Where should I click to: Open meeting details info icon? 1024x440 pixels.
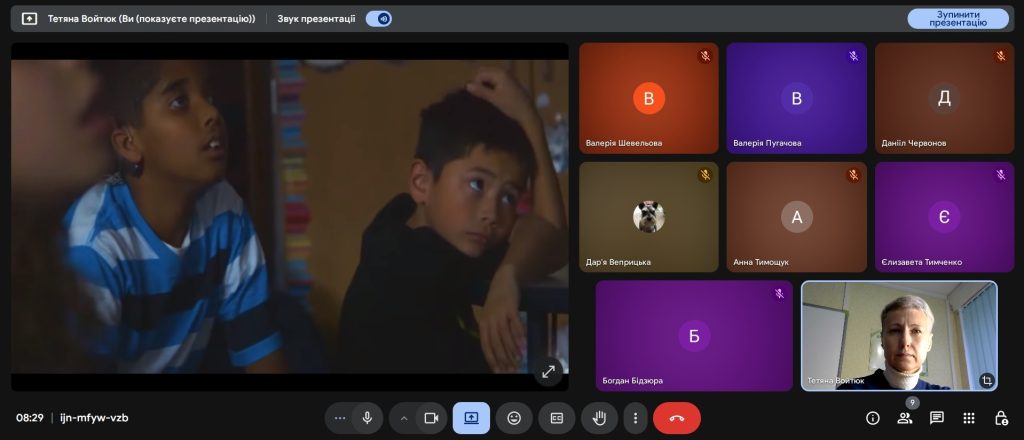(x=873, y=418)
